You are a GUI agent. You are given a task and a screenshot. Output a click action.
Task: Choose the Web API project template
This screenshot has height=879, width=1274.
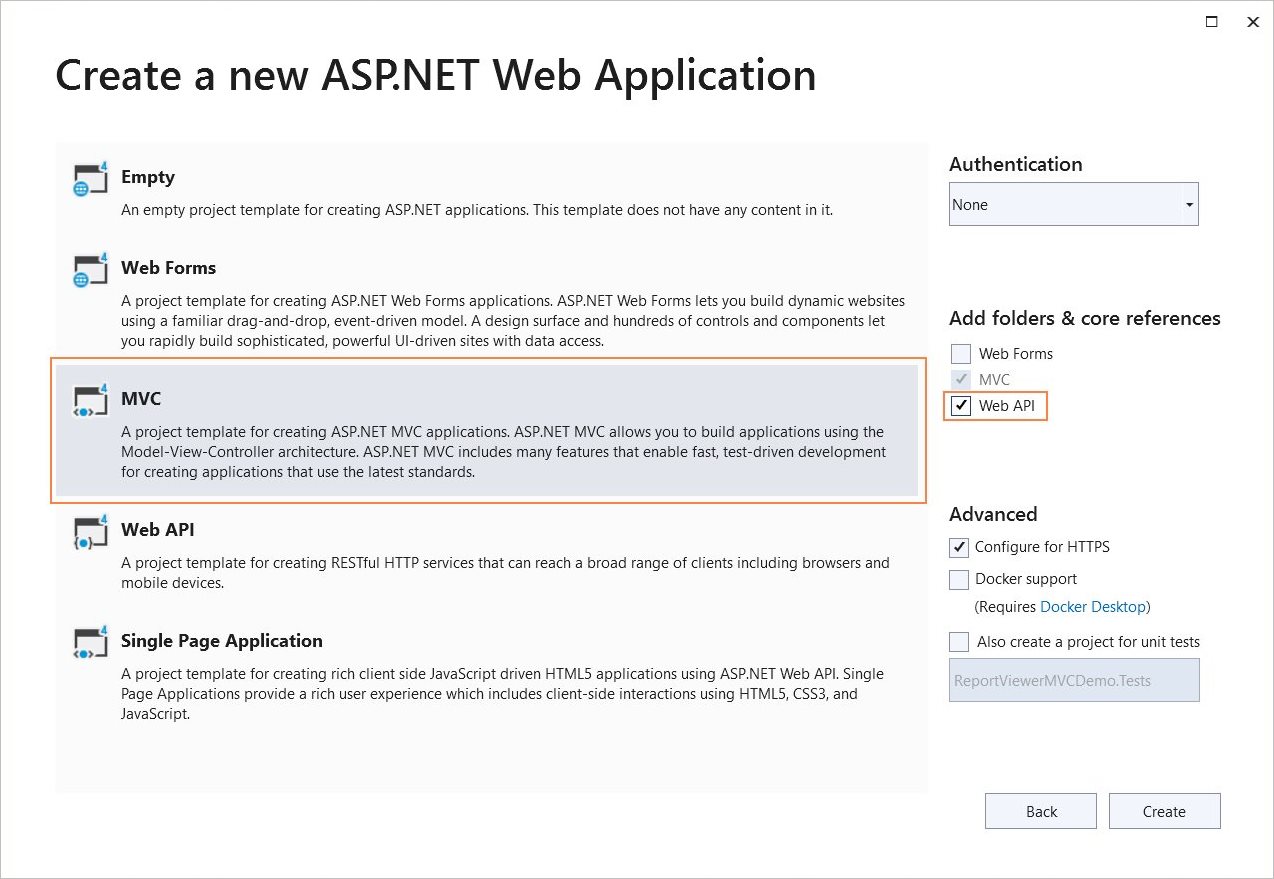click(x=158, y=530)
